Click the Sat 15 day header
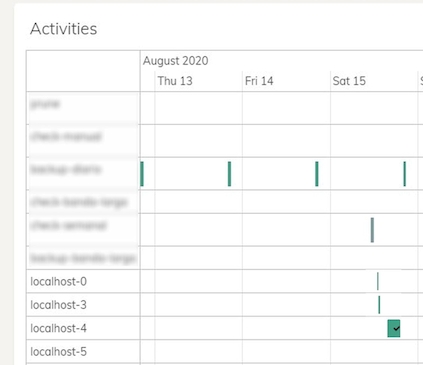Viewport: 423px width, 365px height. pos(349,81)
